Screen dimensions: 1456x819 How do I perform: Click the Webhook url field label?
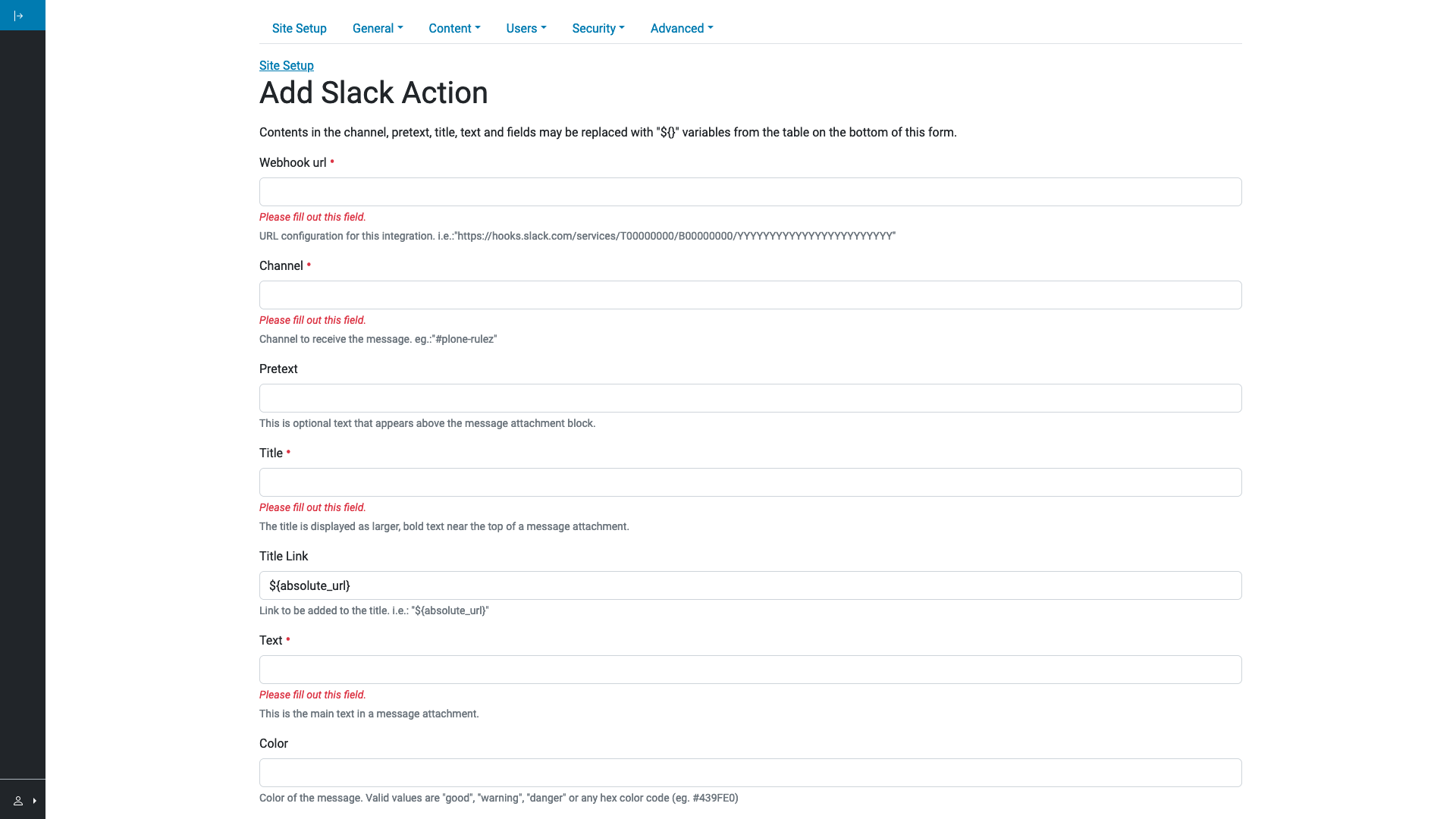pos(293,162)
